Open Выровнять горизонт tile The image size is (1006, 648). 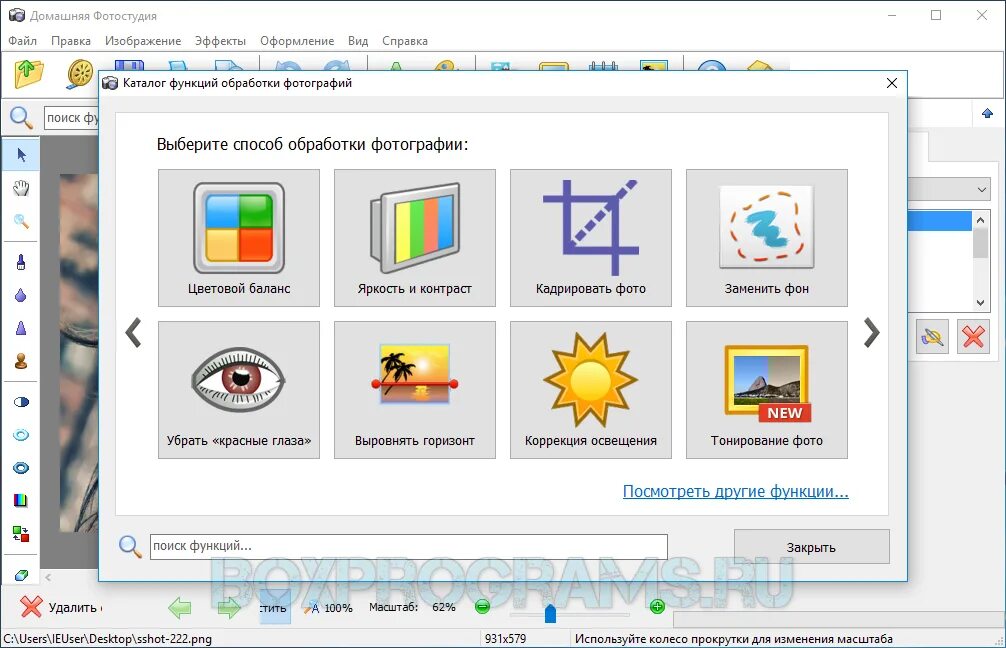pyautogui.click(x=414, y=390)
